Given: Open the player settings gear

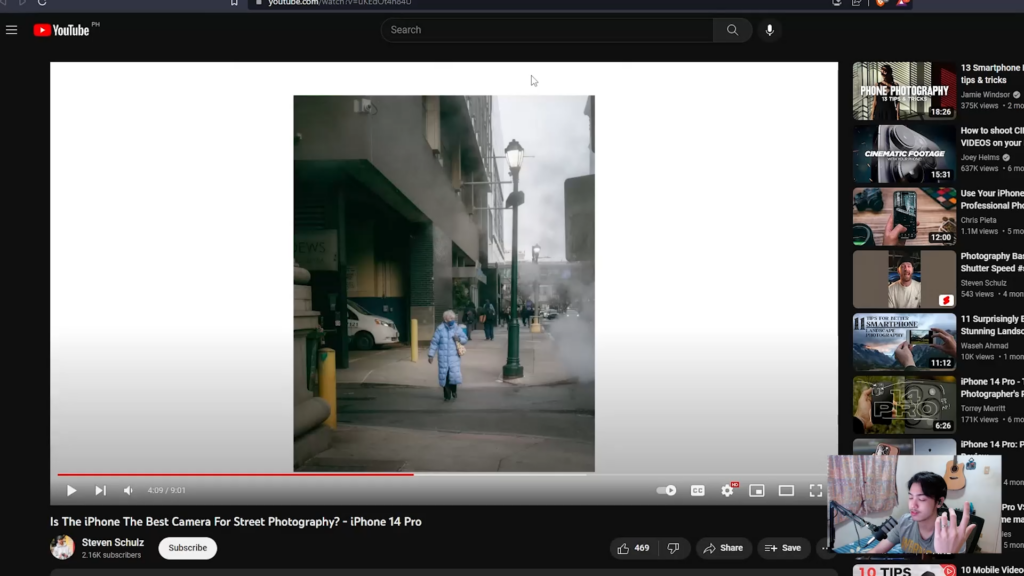Looking at the screenshot, I should click(x=727, y=490).
